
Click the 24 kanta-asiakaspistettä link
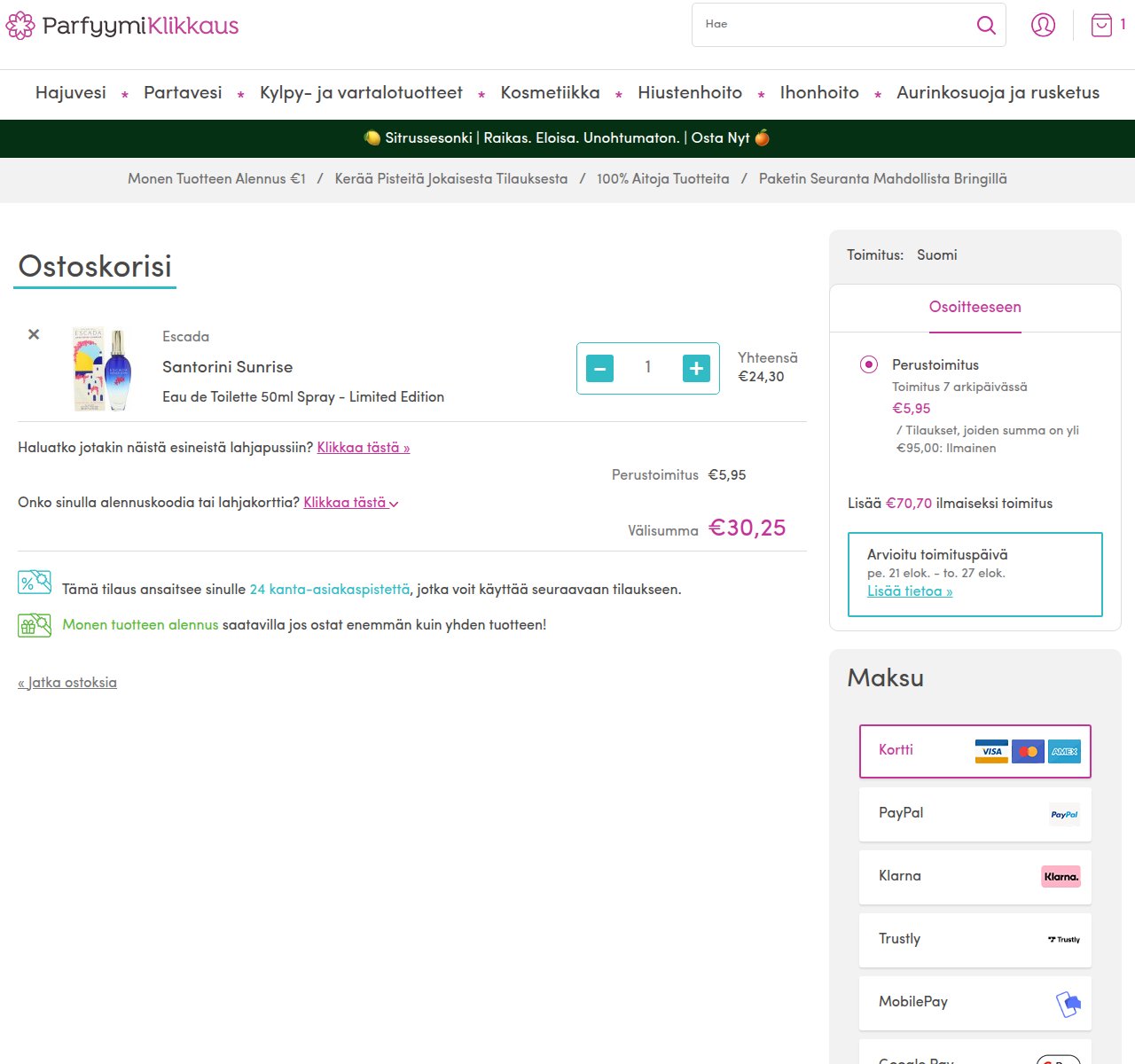coord(330,590)
